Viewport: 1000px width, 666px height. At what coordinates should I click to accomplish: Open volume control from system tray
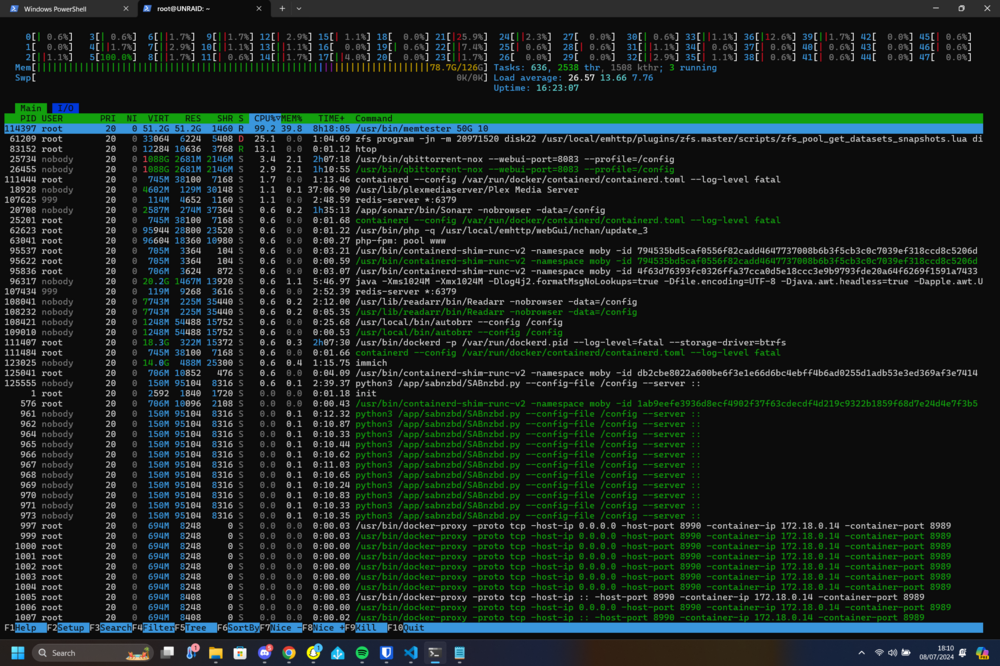[x=892, y=653]
